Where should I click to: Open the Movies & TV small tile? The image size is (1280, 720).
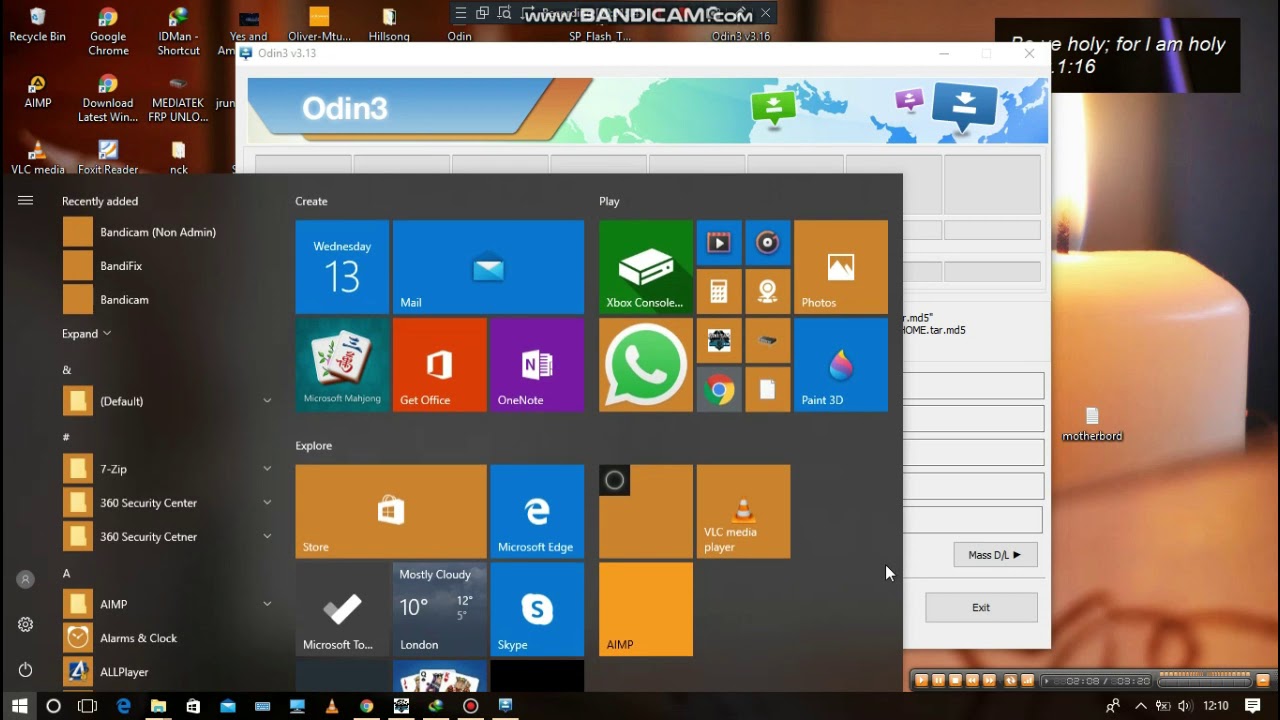click(x=719, y=242)
